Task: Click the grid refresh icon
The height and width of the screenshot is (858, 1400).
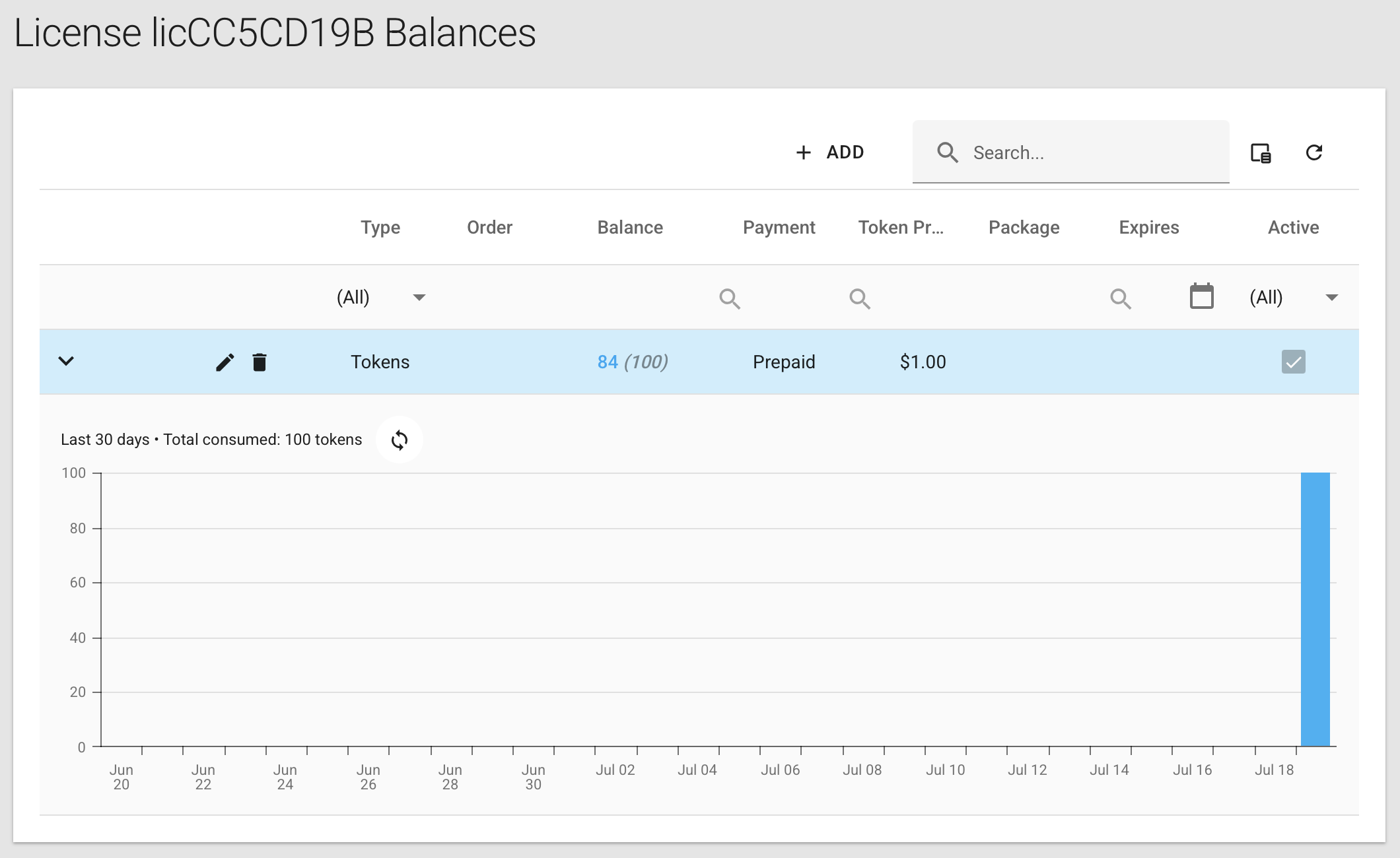Action: [x=1314, y=153]
